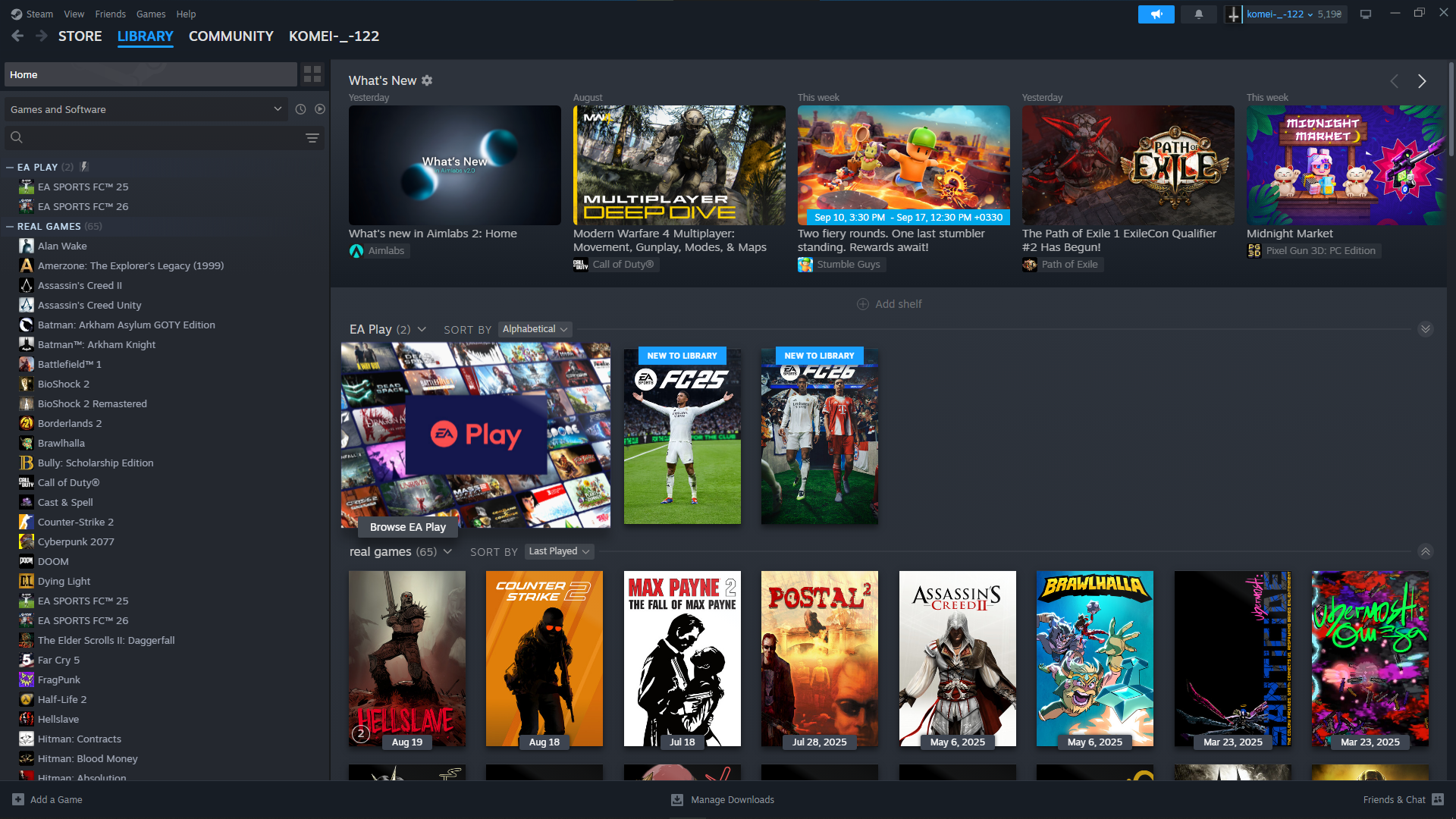Image resolution: width=1456 pixels, height=819 pixels.
Task: Open the Friends menu
Action: 111,14
